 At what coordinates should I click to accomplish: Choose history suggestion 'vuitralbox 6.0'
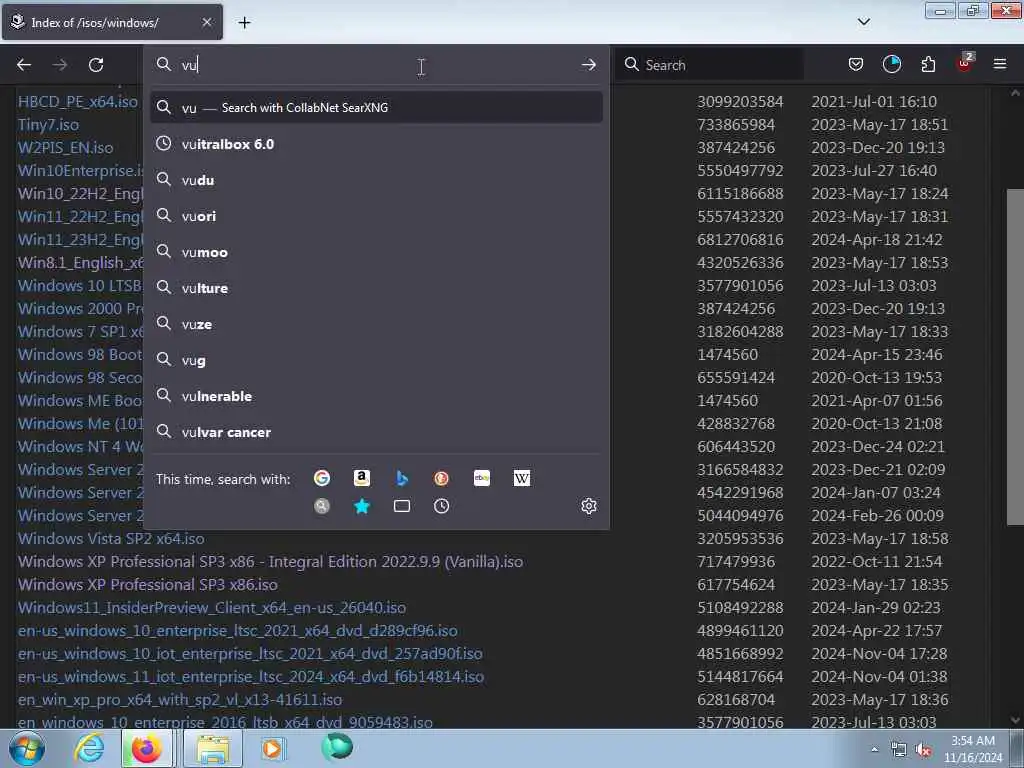coord(376,144)
